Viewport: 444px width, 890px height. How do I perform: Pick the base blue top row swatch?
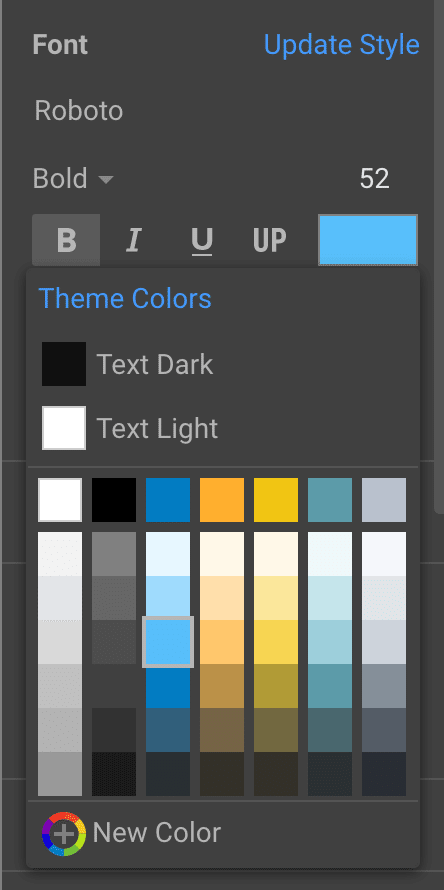(168, 499)
